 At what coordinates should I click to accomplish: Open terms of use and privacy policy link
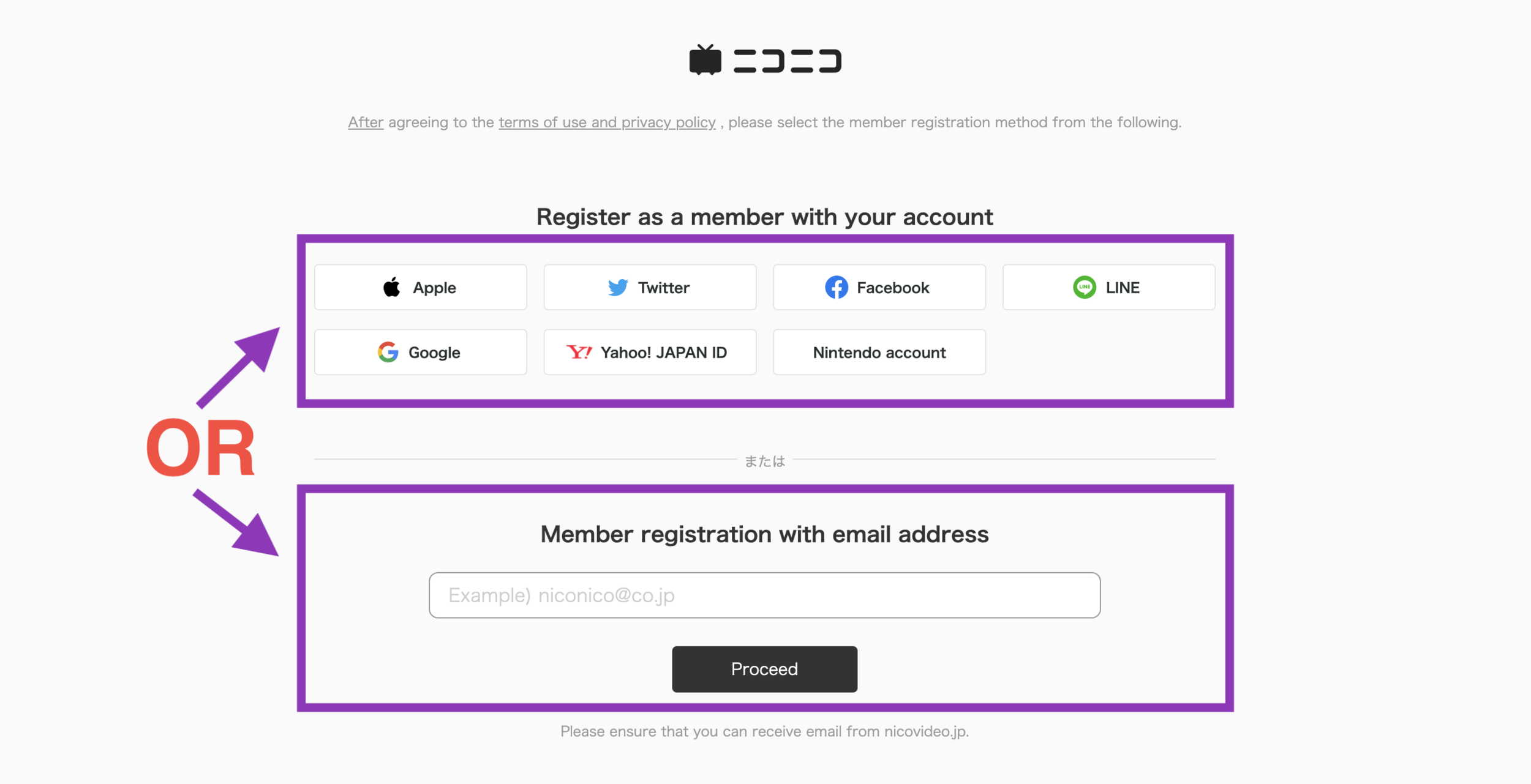[607, 122]
